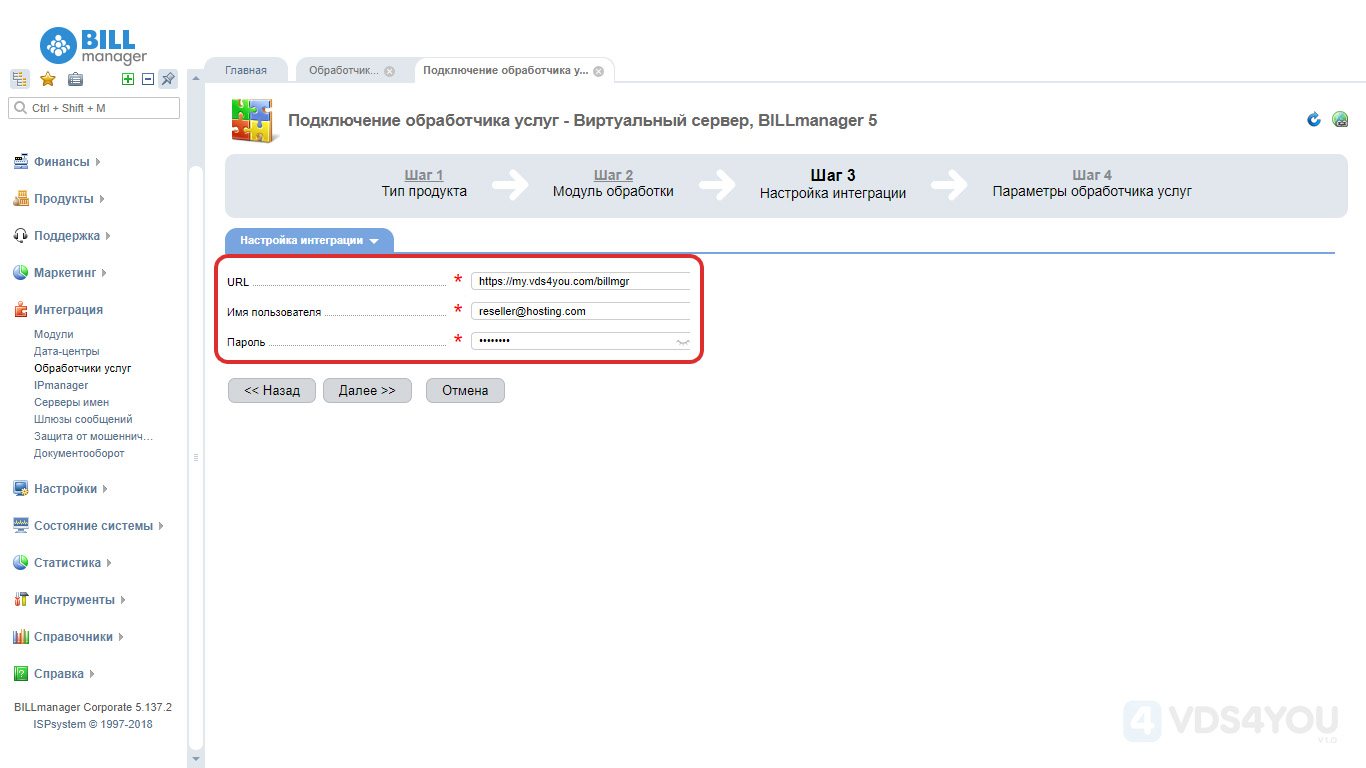Image resolution: width=1366 pixels, height=768 pixels.
Task: Click the sidebar scrollbar down arrow
Action: tap(196, 760)
